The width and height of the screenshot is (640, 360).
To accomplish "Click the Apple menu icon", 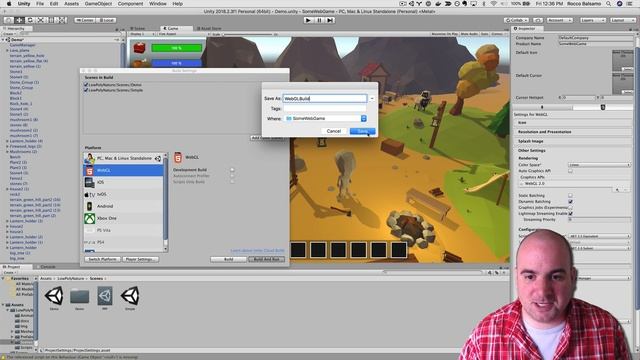I will [9, 4].
